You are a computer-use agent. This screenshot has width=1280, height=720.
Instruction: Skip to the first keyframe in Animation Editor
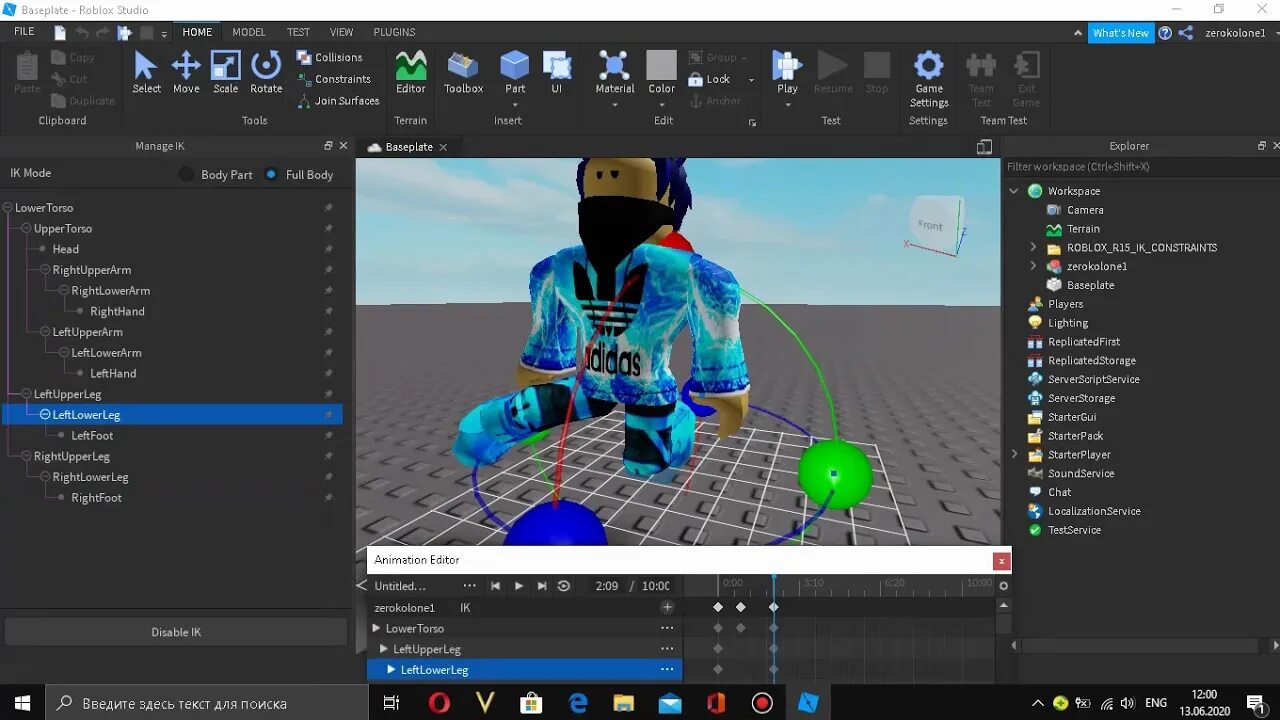[x=495, y=586]
